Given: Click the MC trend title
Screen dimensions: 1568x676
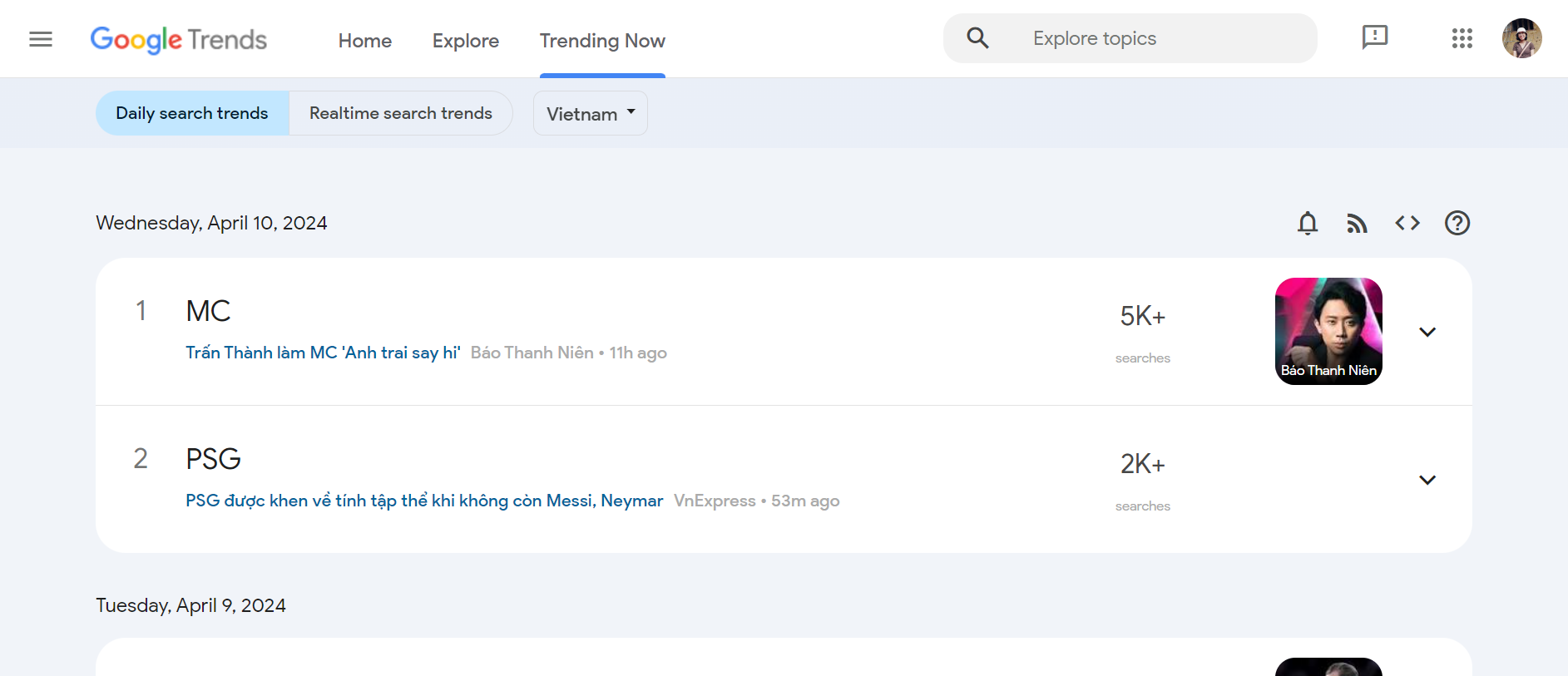Looking at the screenshot, I should coord(208,311).
